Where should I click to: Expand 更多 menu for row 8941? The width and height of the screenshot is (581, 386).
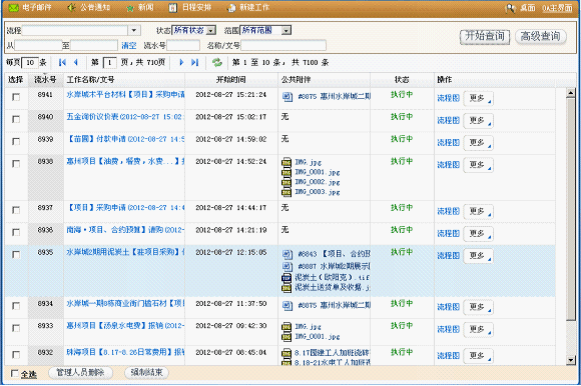coord(478,98)
